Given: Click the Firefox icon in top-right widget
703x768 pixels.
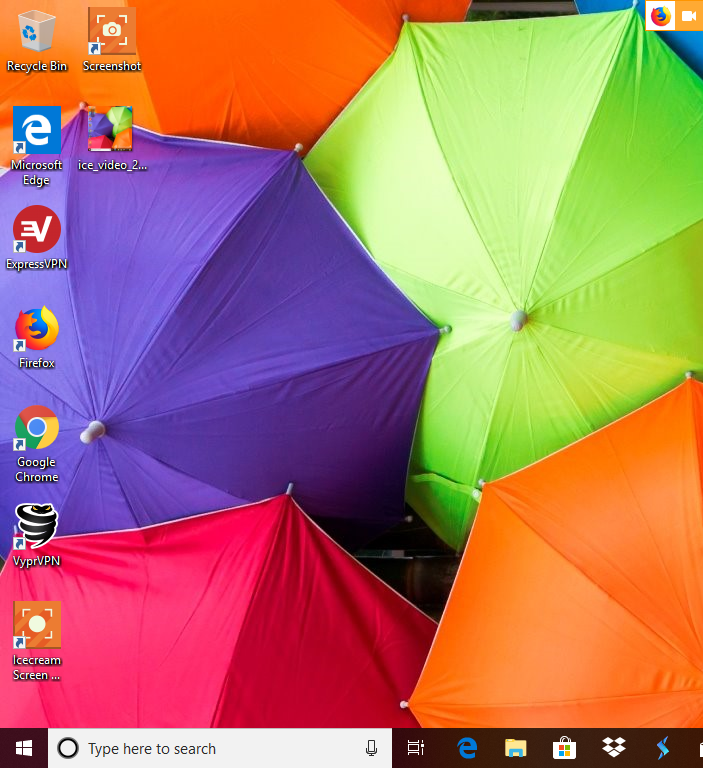Looking at the screenshot, I should 660,16.
